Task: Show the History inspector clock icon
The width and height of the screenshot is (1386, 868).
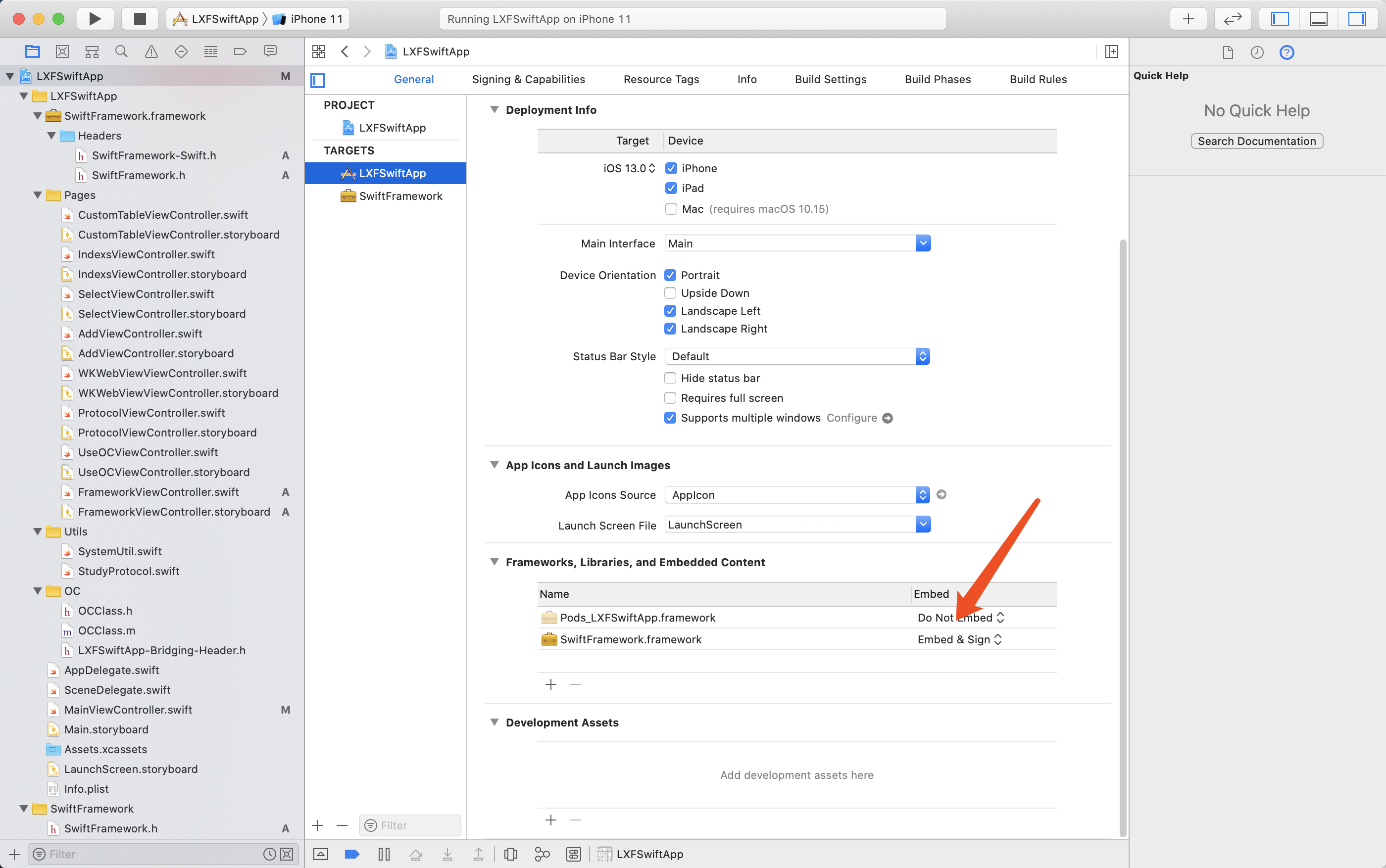Action: (x=1257, y=52)
